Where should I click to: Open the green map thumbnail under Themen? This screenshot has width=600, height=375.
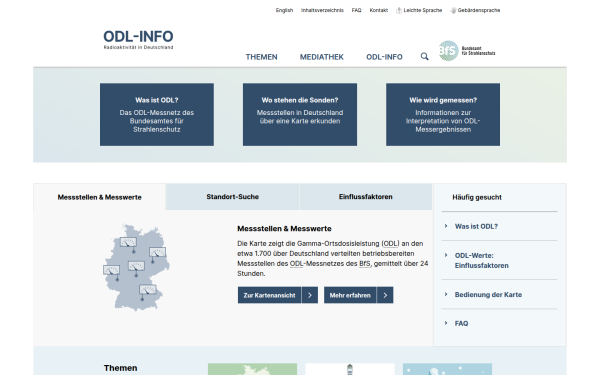(252, 369)
